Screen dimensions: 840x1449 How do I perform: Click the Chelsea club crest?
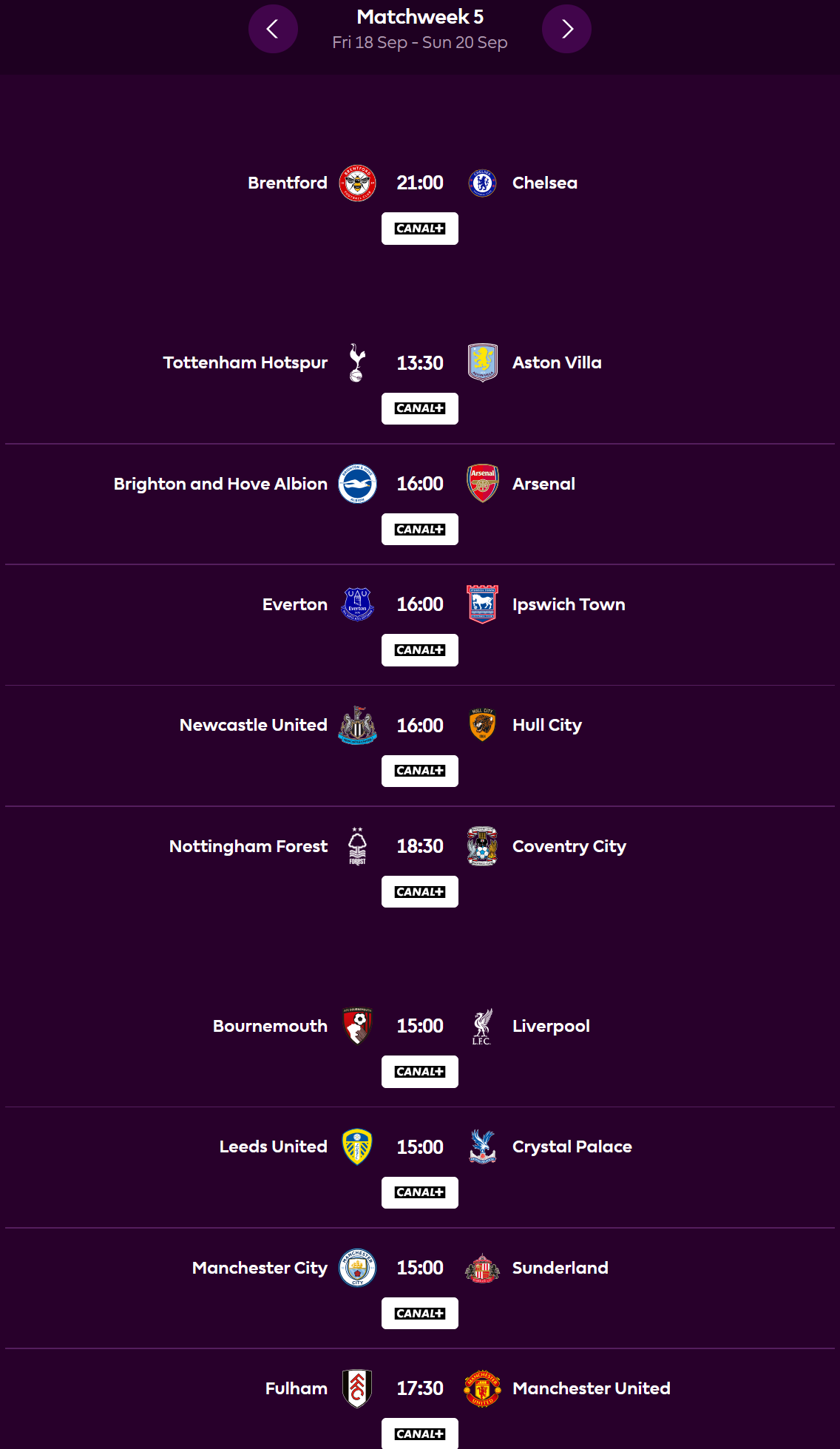[482, 183]
